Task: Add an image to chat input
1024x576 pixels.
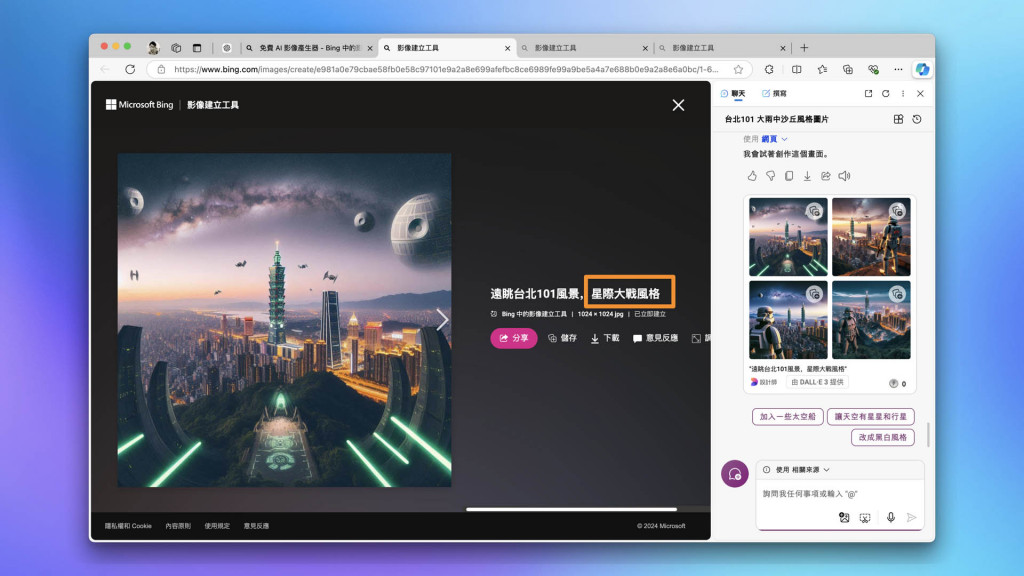Action: [844, 517]
